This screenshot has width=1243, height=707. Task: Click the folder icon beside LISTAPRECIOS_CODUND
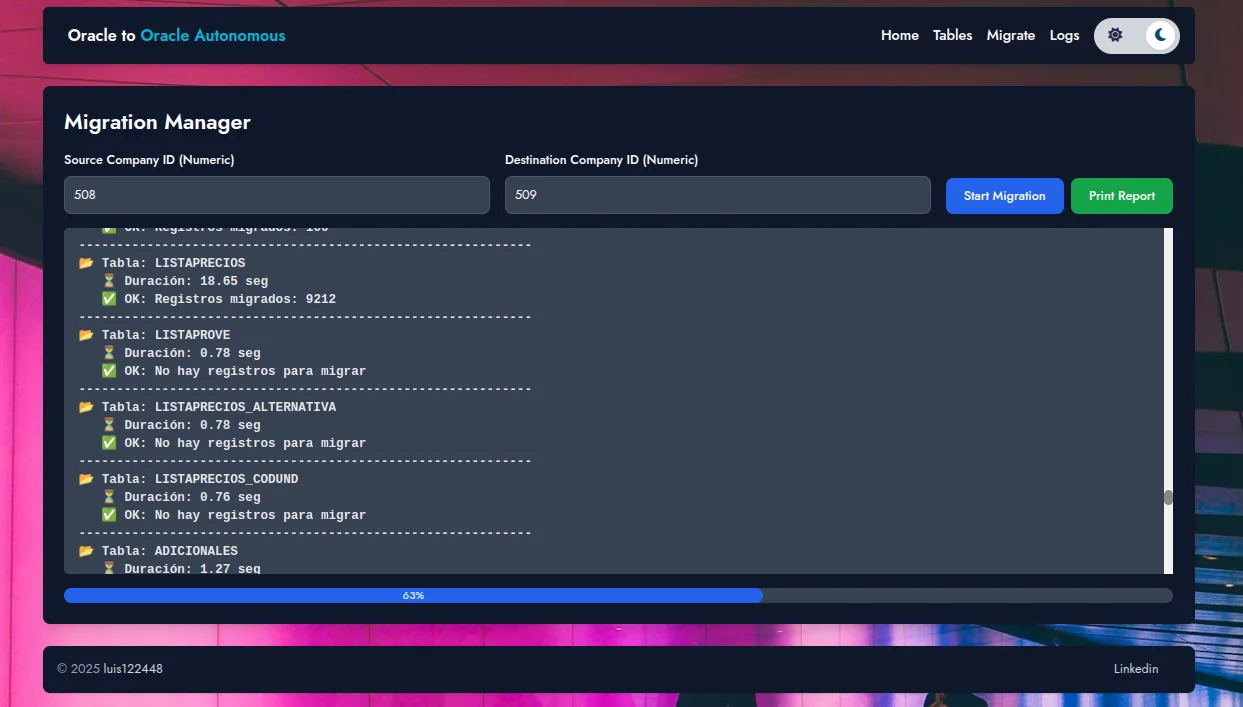pyautogui.click(x=86, y=479)
